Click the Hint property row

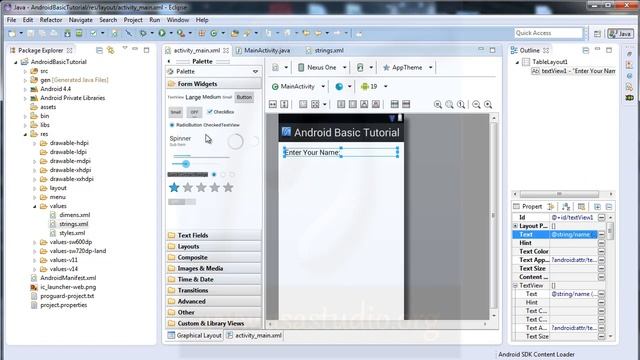point(558,243)
